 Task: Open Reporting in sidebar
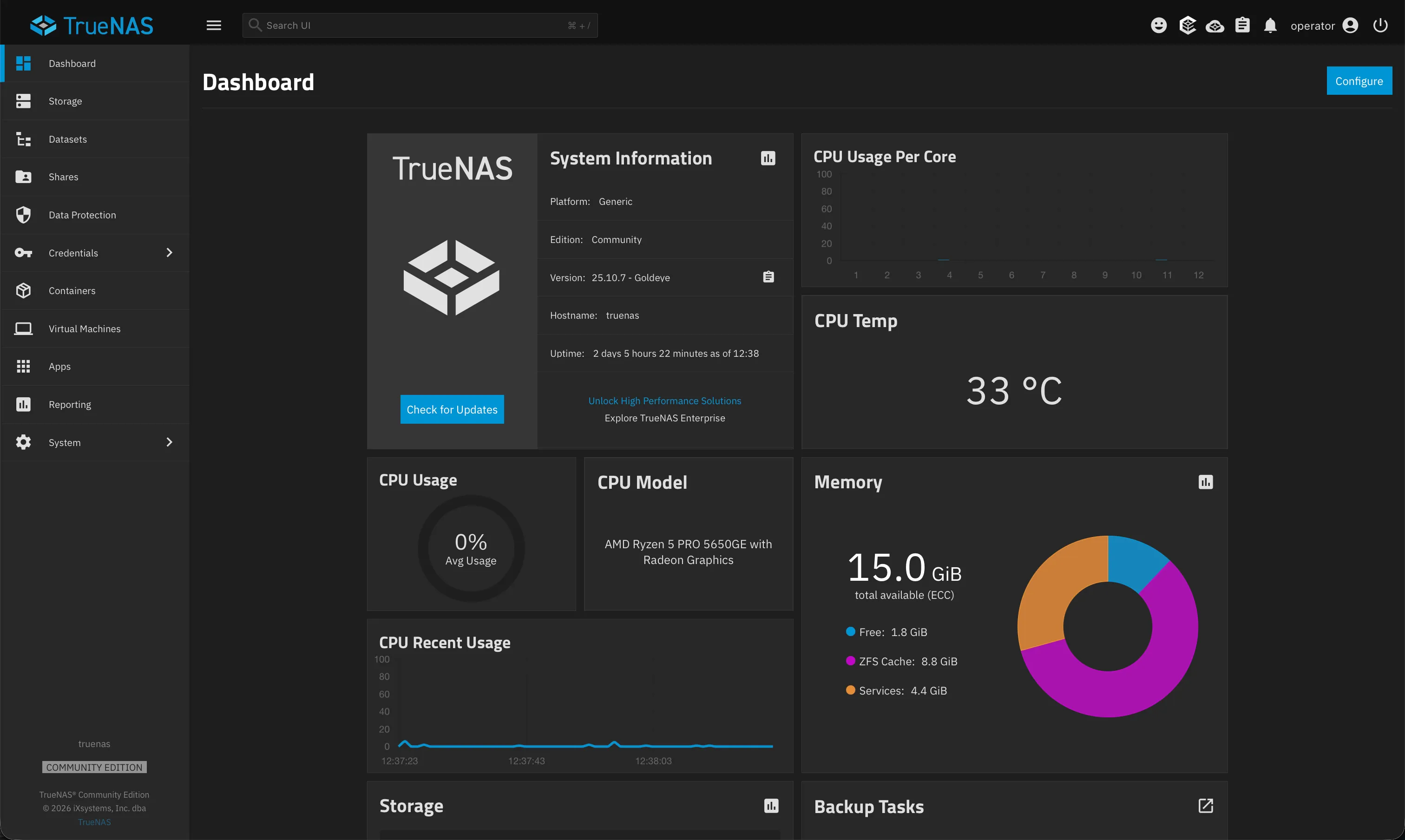click(x=94, y=405)
